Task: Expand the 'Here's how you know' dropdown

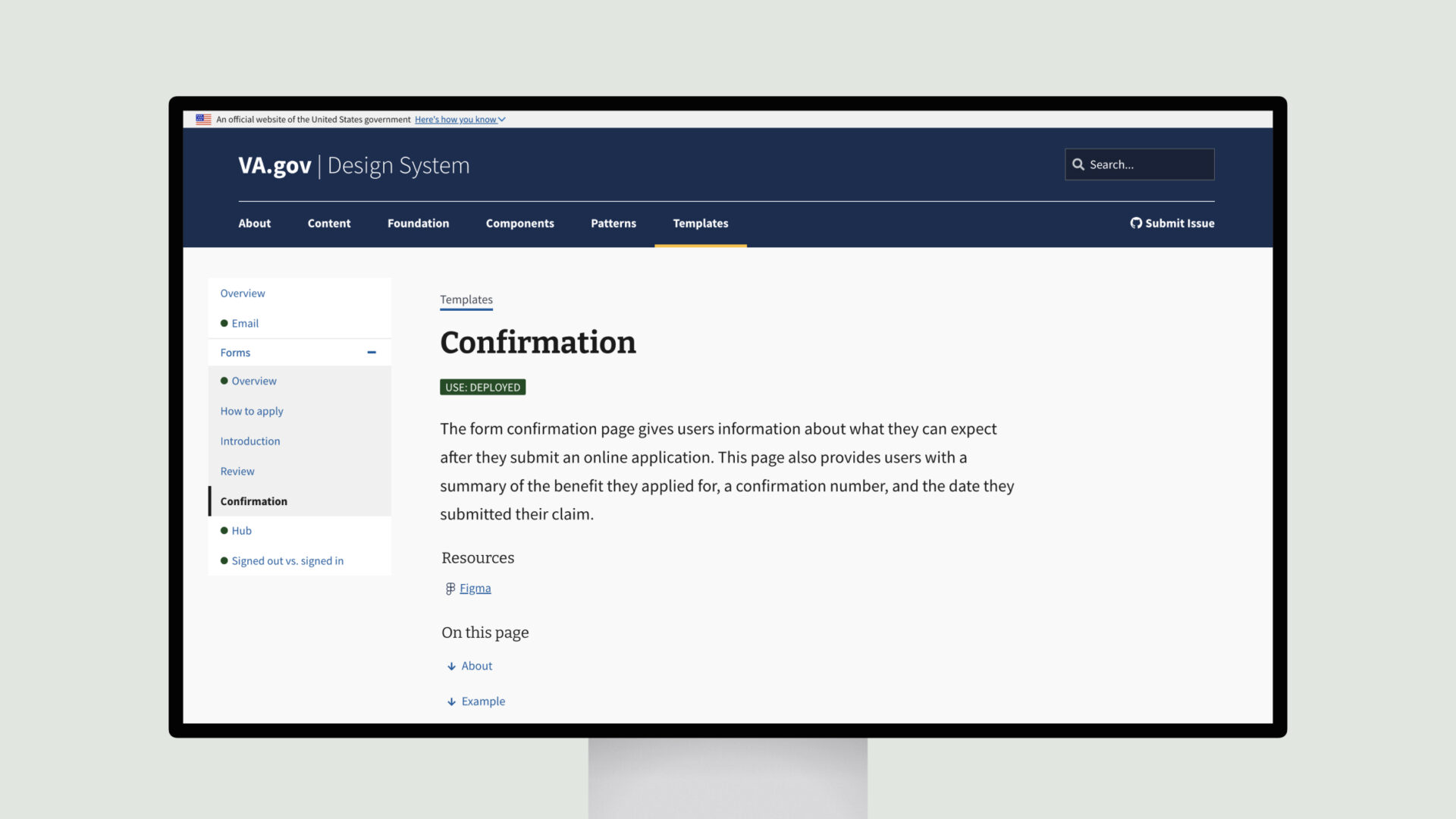Action: pos(459,119)
